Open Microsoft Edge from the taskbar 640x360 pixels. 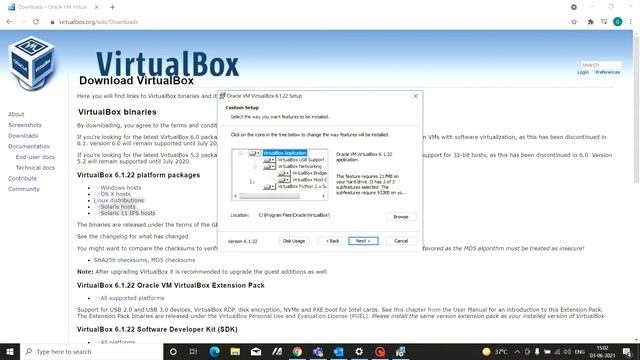pyautogui.click(x=214, y=351)
